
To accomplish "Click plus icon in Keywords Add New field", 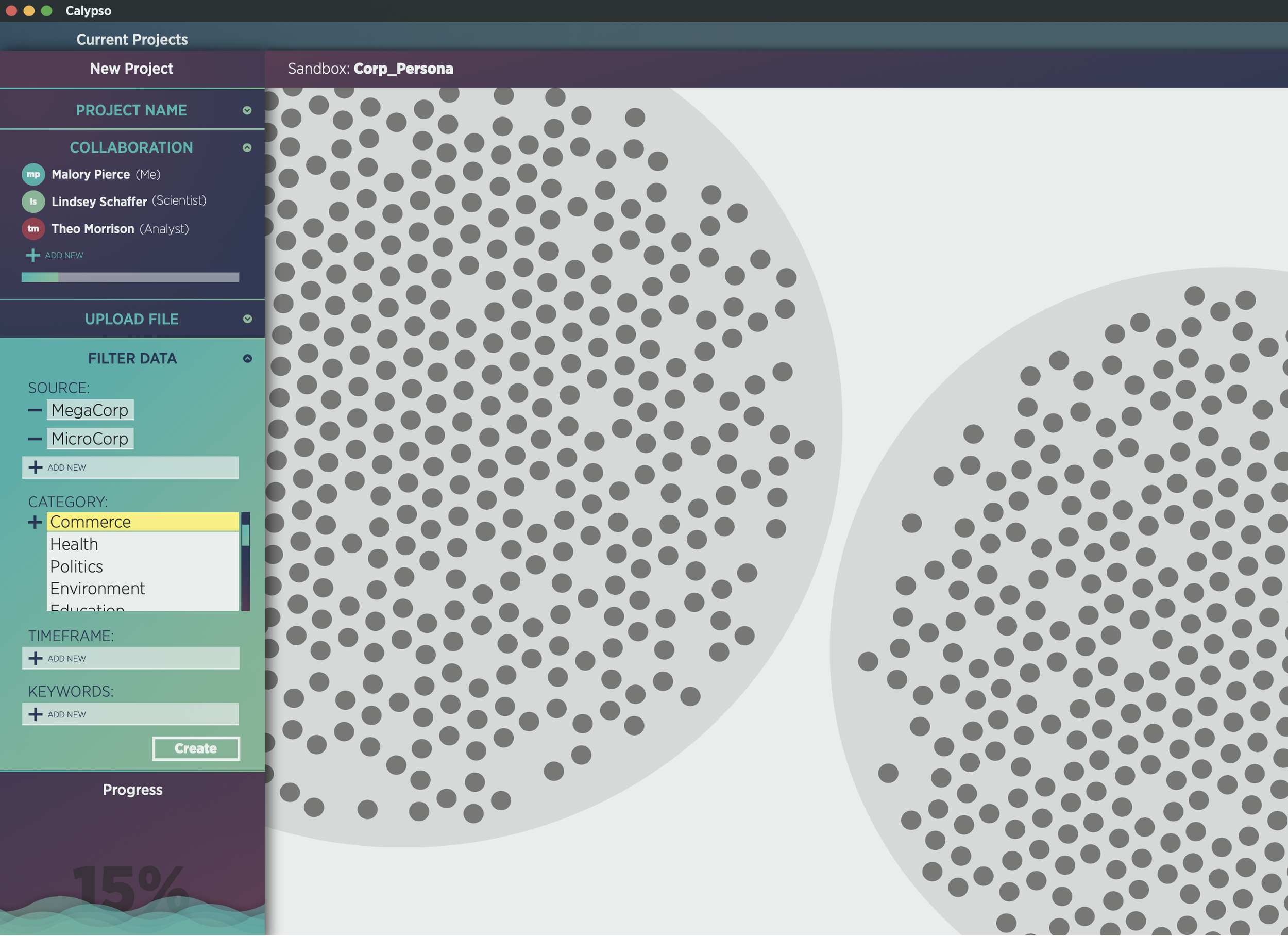I will (x=35, y=715).
